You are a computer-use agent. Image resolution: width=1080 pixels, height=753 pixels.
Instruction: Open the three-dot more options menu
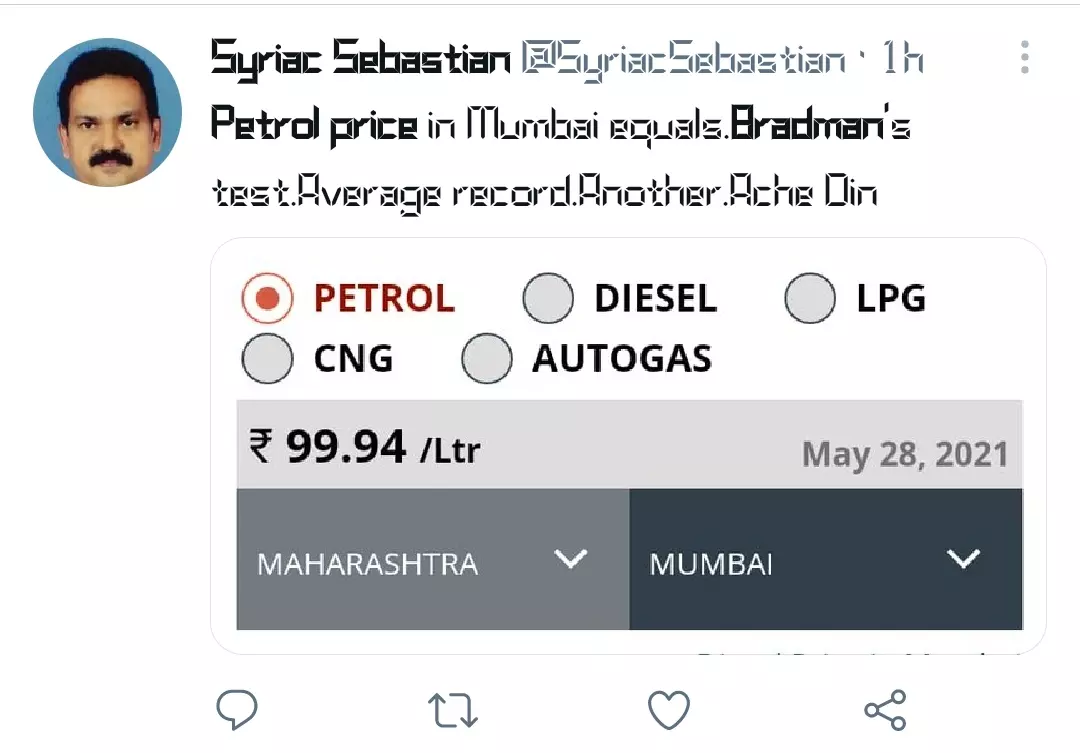[1025, 58]
